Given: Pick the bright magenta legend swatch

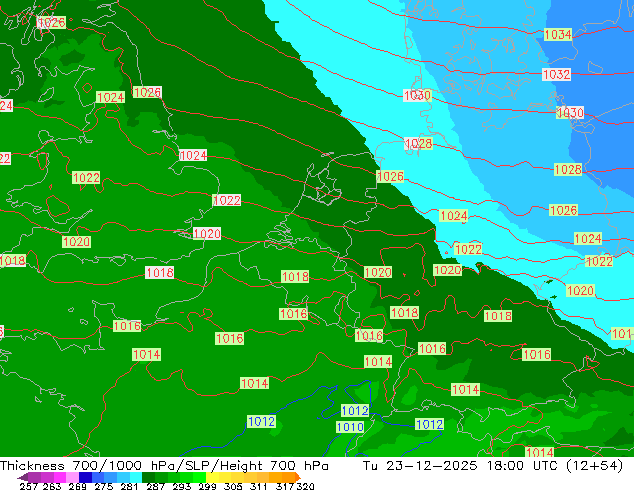Looking at the screenshot, I should pos(59,477).
